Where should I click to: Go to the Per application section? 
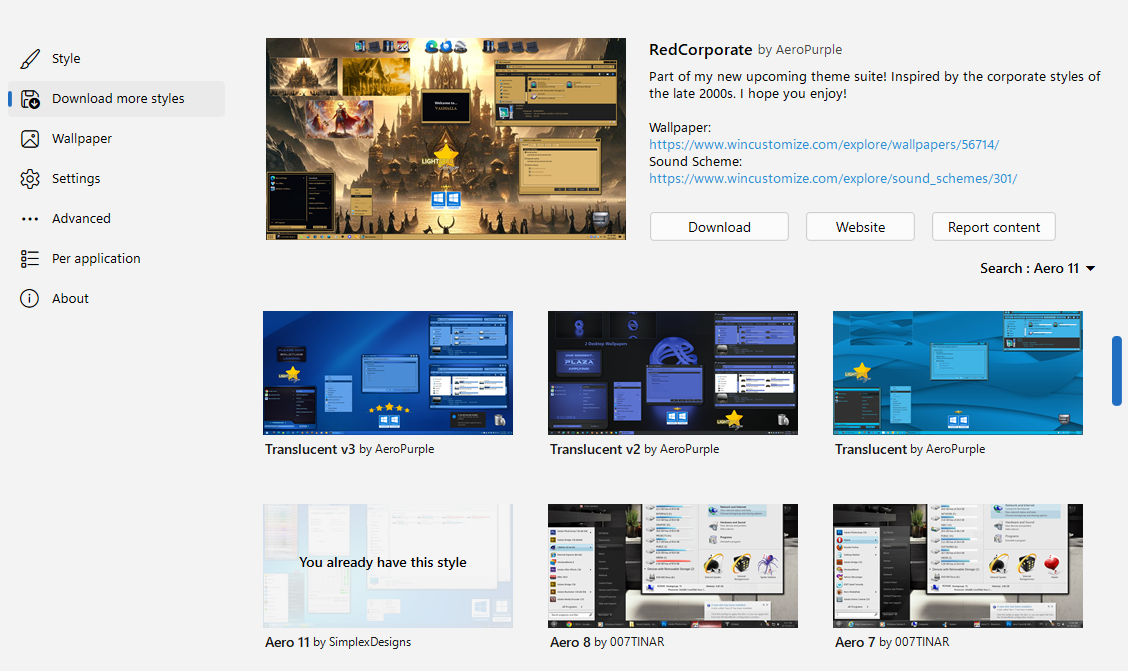pos(96,259)
